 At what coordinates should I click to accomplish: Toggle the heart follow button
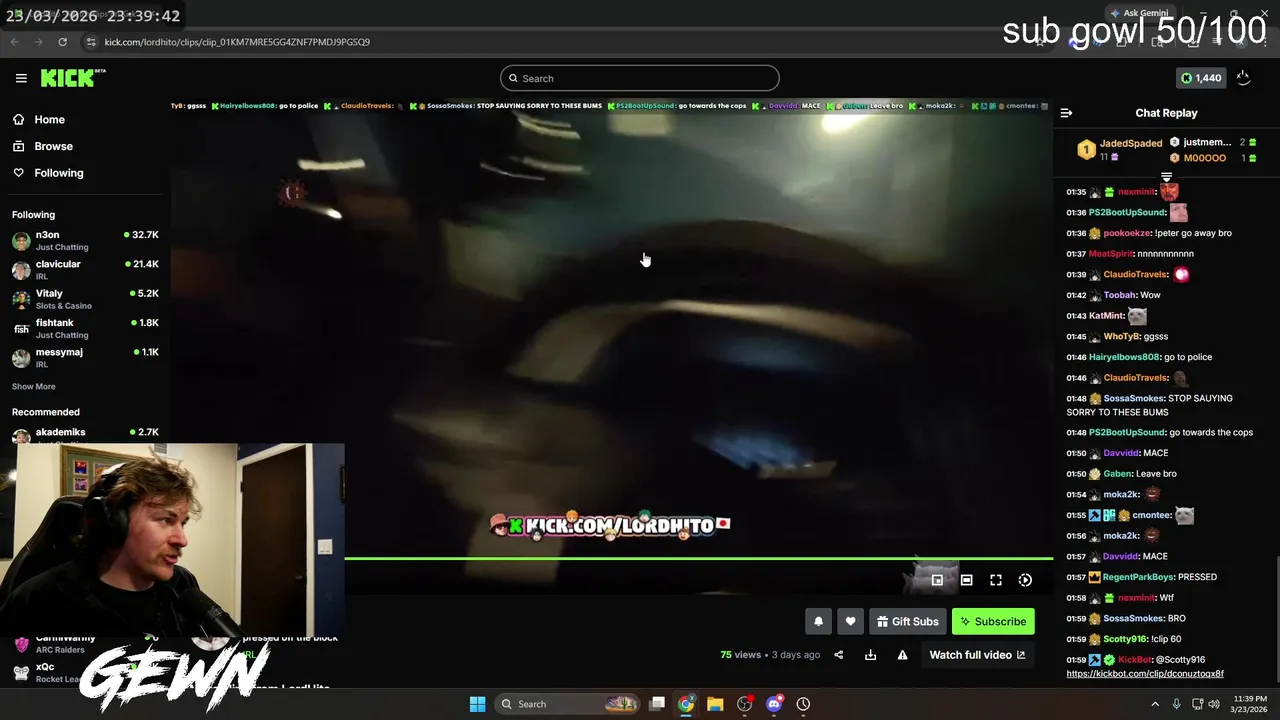(850, 621)
